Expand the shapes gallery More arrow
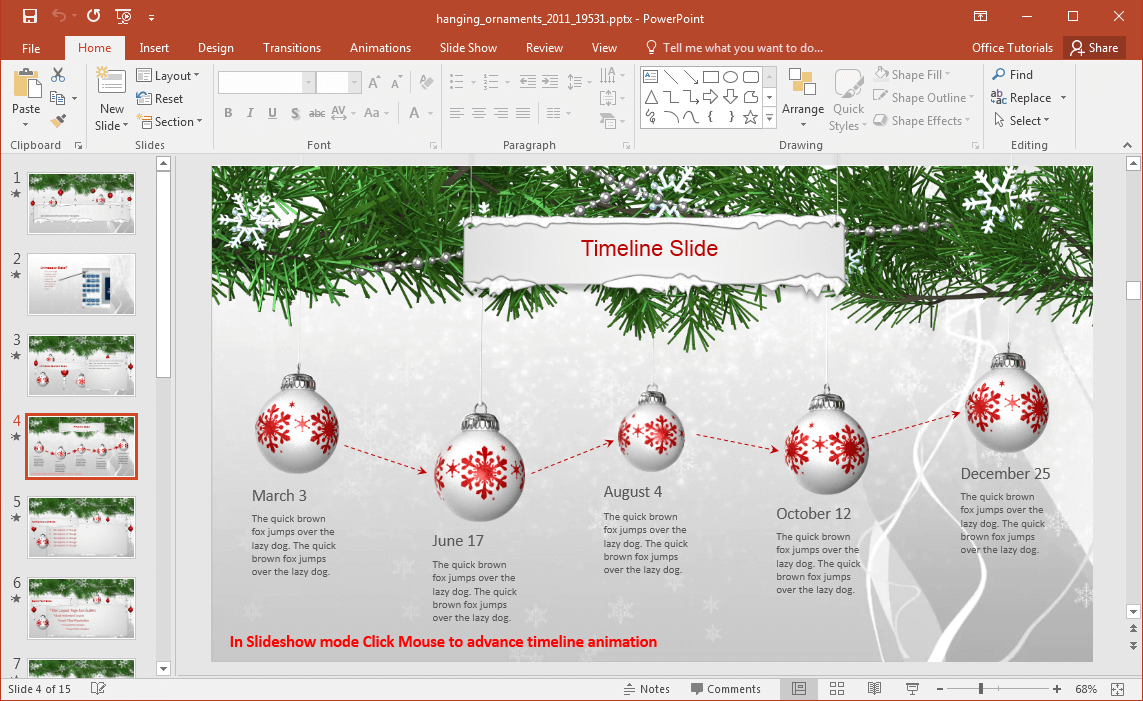This screenshot has height=701, width=1143. (x=770, y=119)
